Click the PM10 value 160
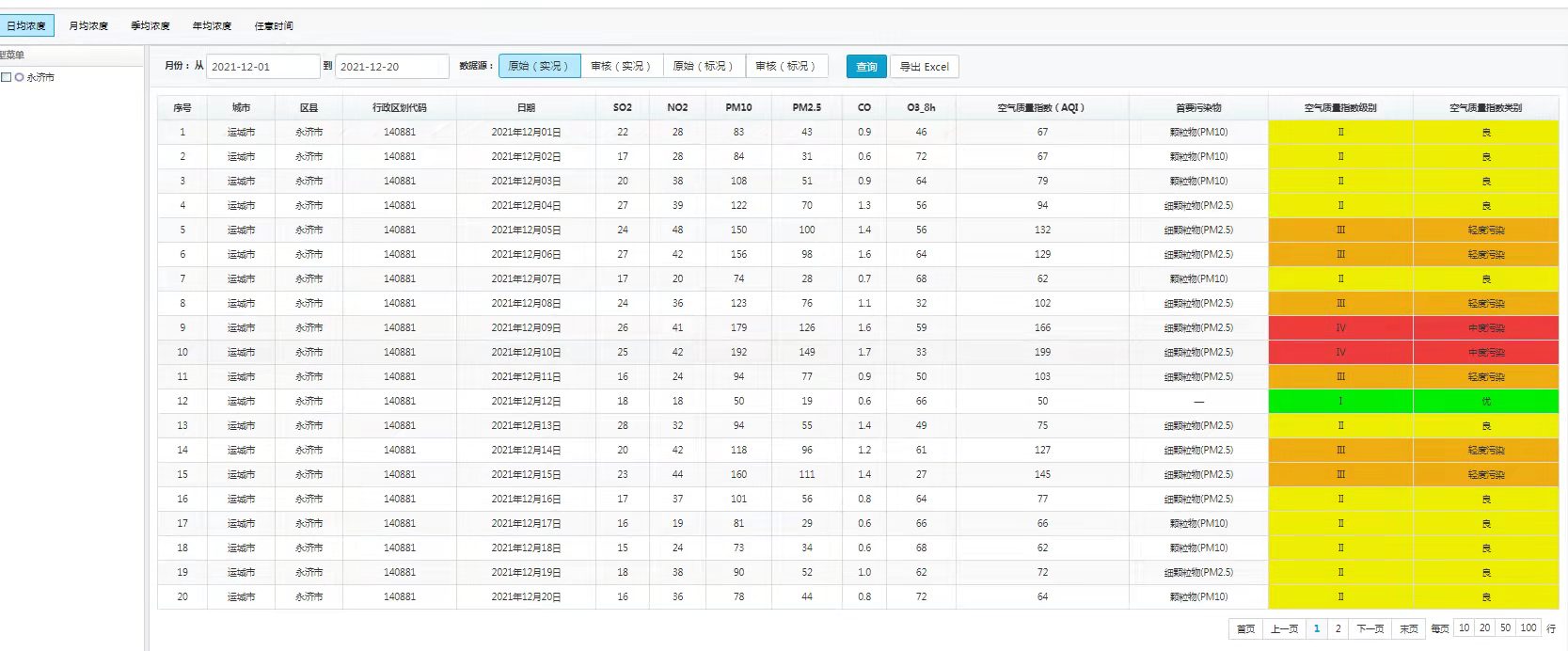This screenshot has height=651, width=1568. click(738, 474)
